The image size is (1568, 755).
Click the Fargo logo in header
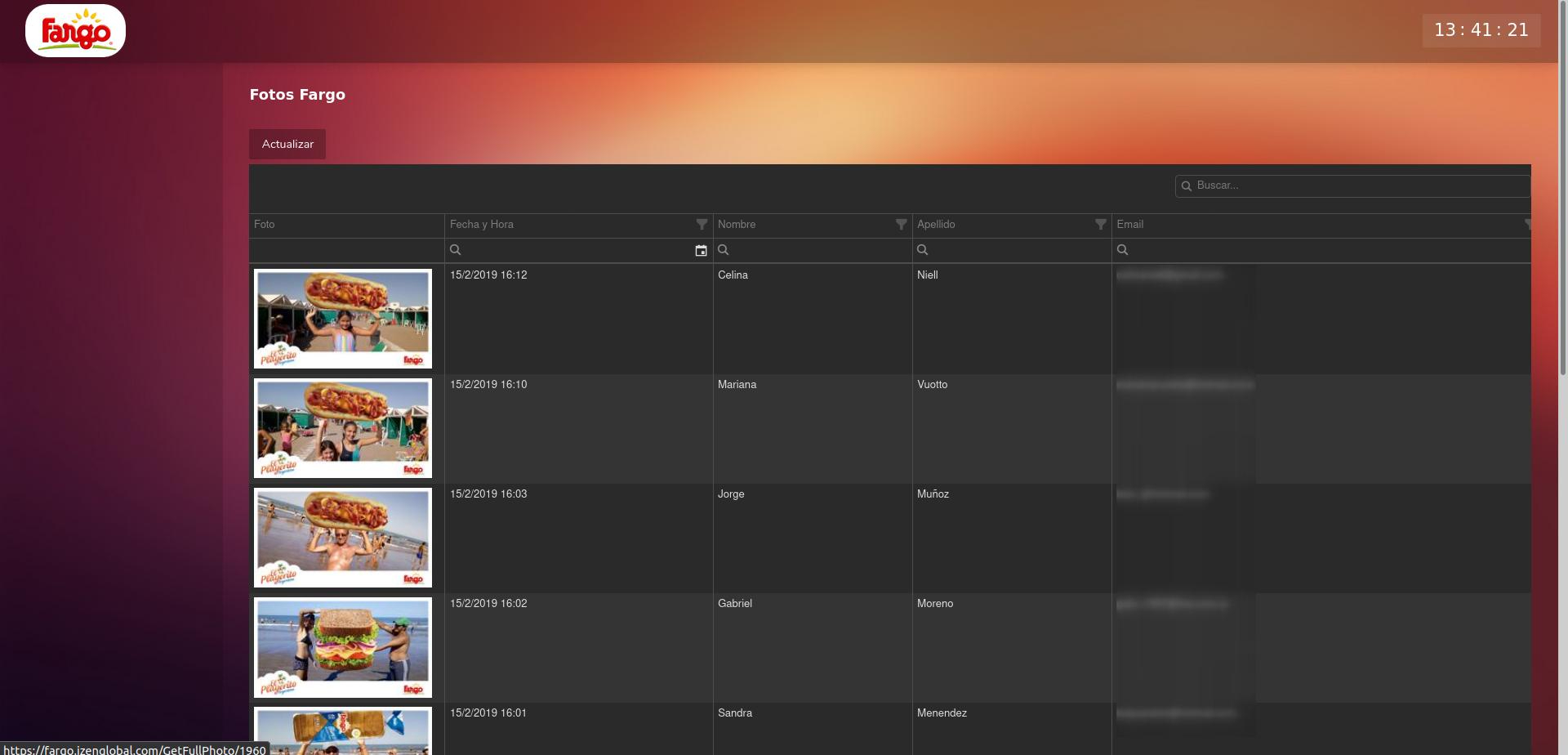(x=75, y=31)
